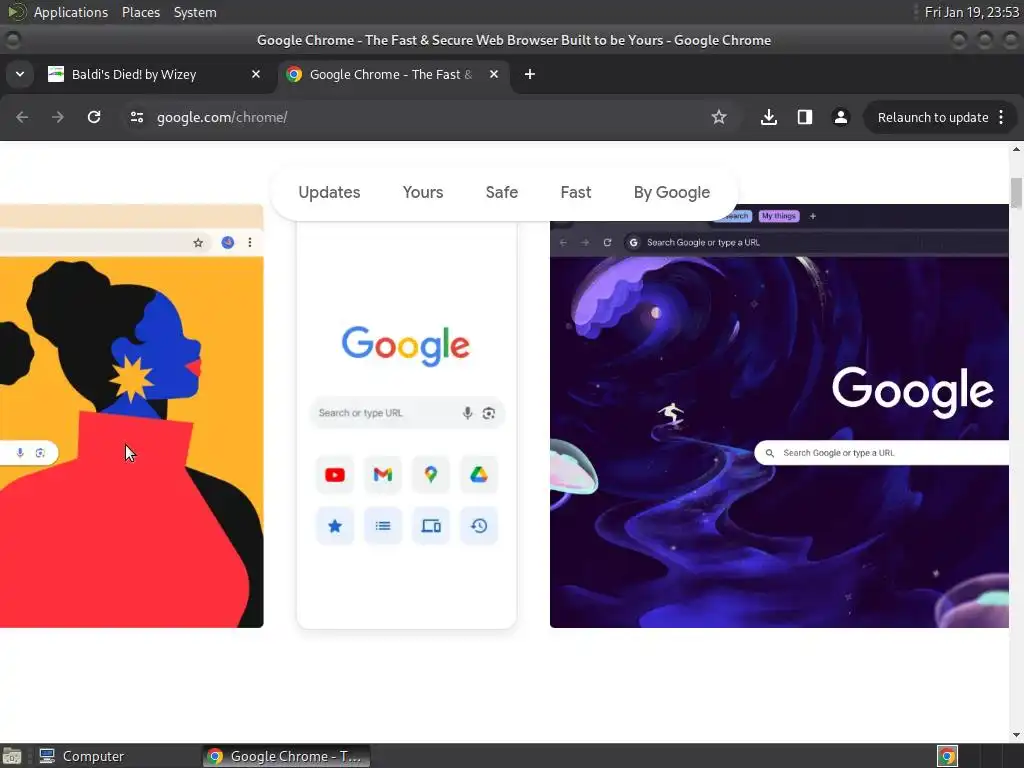Open Chrome's three-dot menu

[x=1002, y=117]
